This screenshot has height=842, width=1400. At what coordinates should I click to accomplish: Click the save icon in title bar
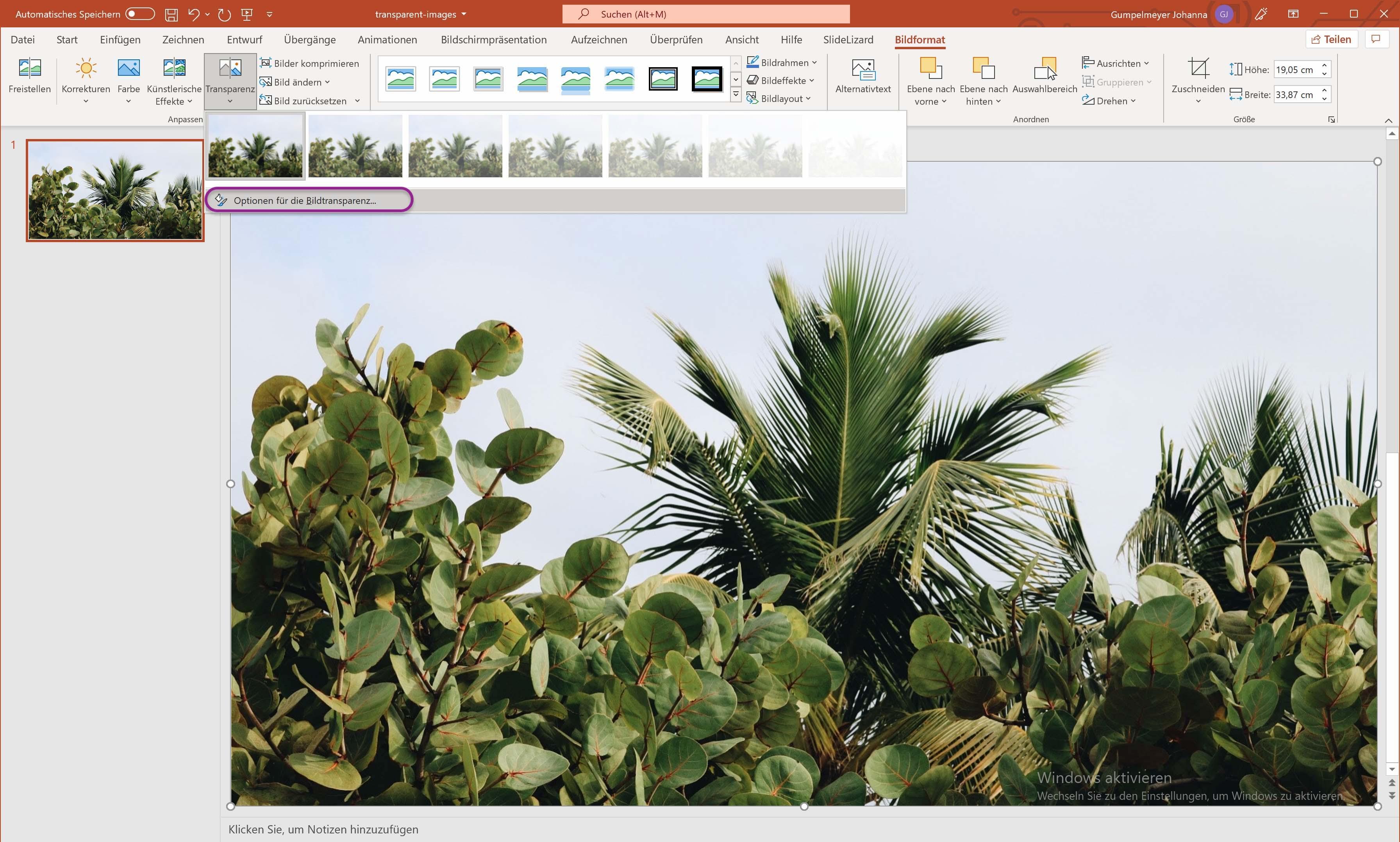point(171,14)
